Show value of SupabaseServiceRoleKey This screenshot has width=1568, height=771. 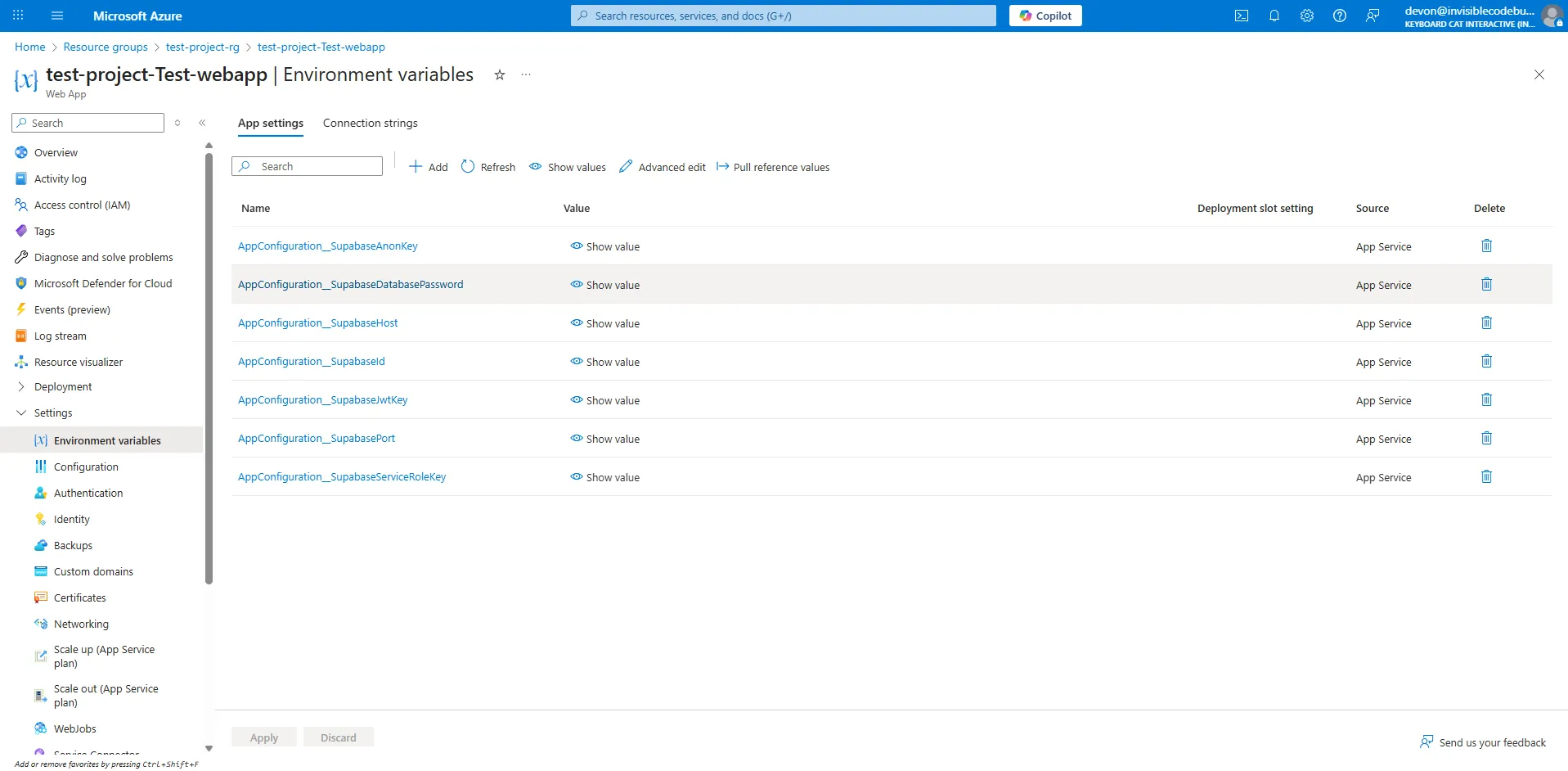click(x=605, y=477)
